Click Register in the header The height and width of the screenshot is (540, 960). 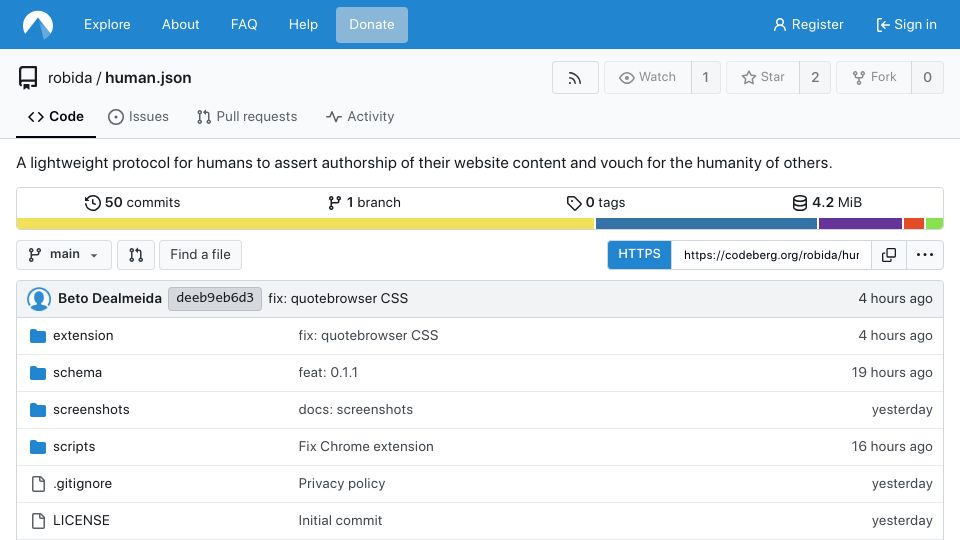[808, 24]
